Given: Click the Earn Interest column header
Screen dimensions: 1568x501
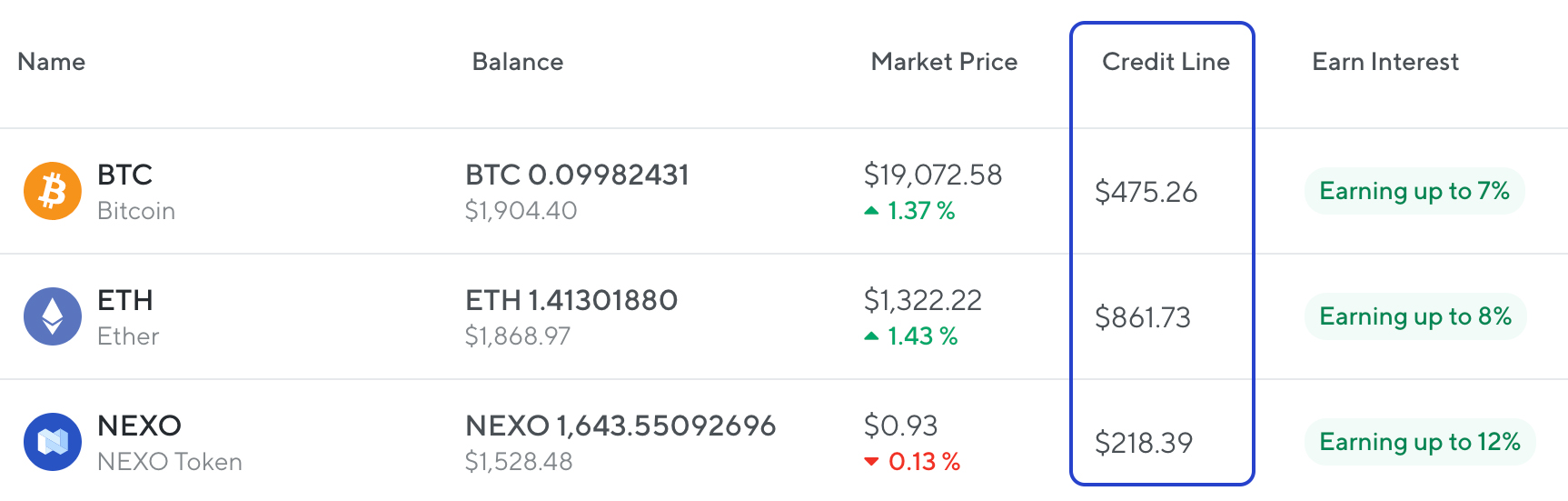Looking at the screenshot, I should click(1385, 62).
